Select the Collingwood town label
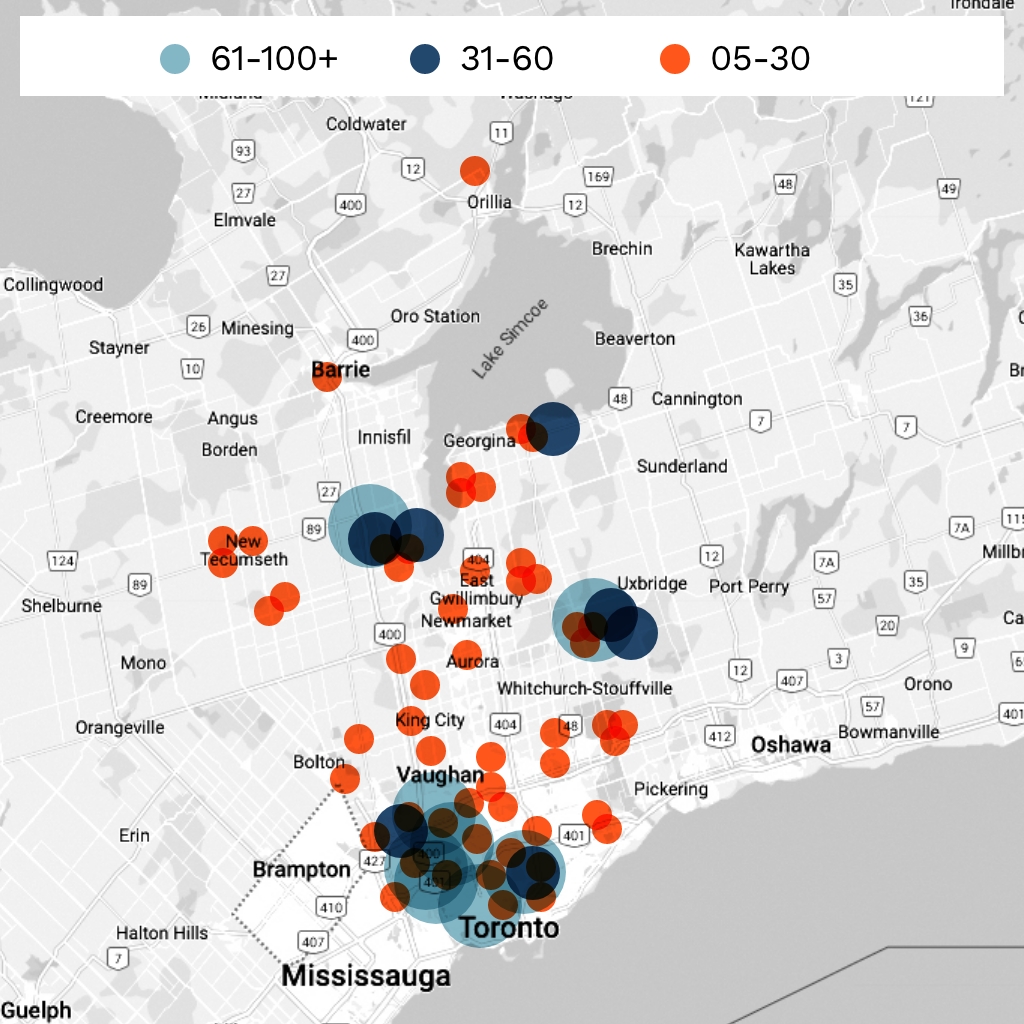1024x1024 pixels. 53,285
